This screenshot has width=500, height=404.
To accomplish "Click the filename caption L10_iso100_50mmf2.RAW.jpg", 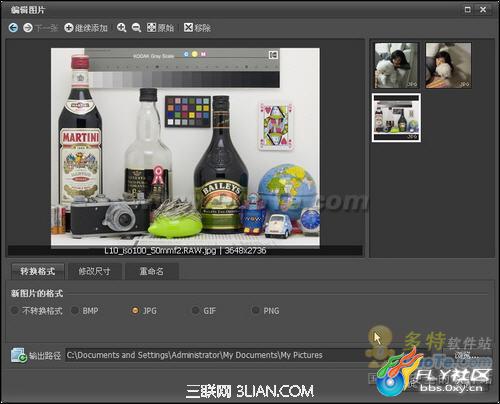I will pyautogui.click(x=160, y=251).
